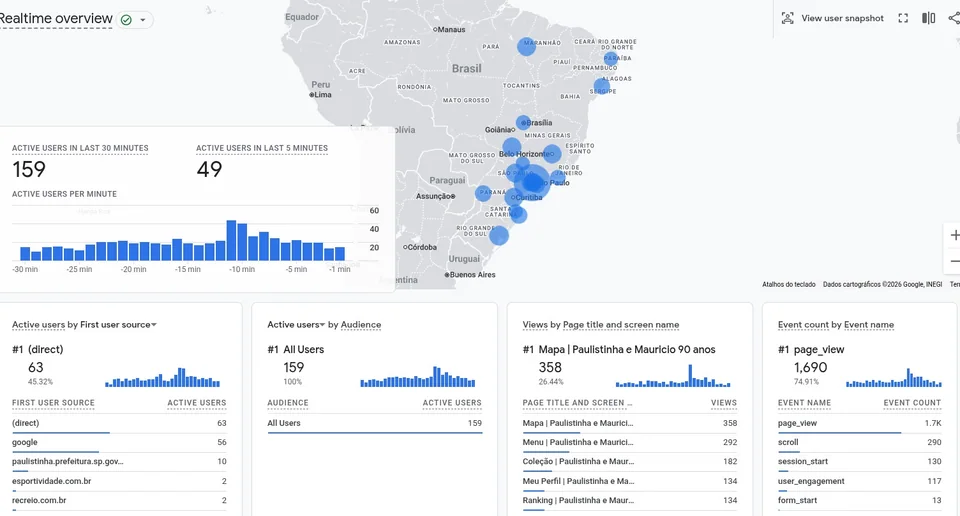Select the page_view event table row
Viewport: 960px width, 516px height.
click(x=860, y=423)
